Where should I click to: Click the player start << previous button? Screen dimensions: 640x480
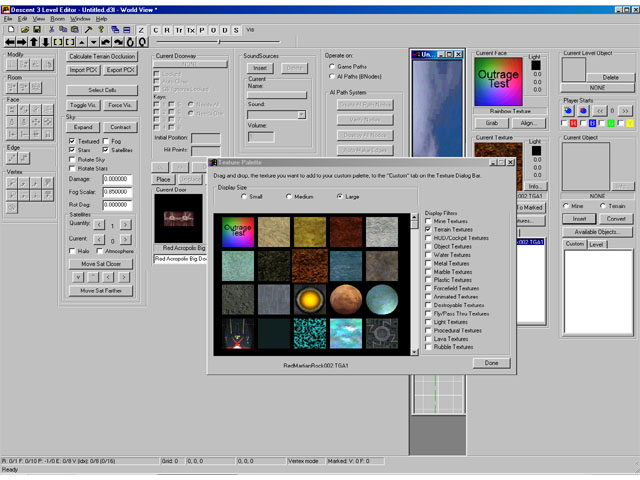[x=600, y=111]
